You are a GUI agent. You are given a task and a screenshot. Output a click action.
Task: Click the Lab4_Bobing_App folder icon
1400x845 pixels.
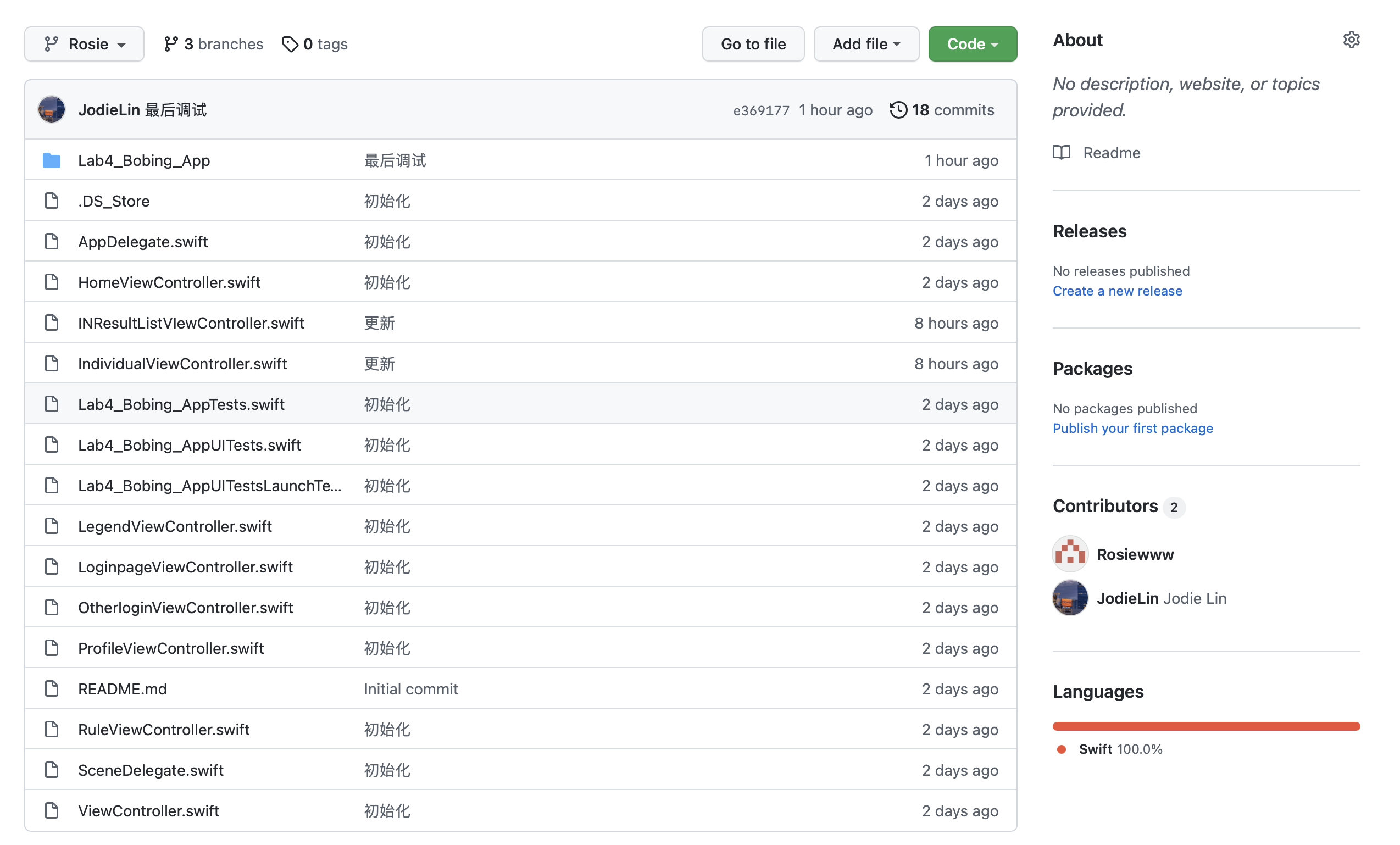tap(52, 160)
